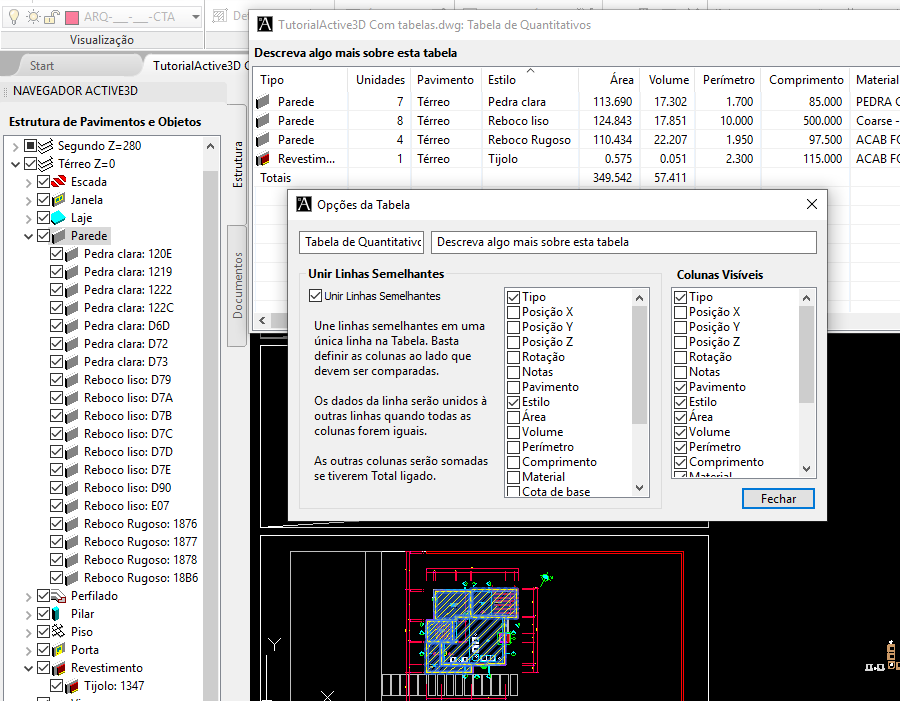Open the Visualização panel label
The width and height of the screenshot is (900, 701).
coord(102,40)
